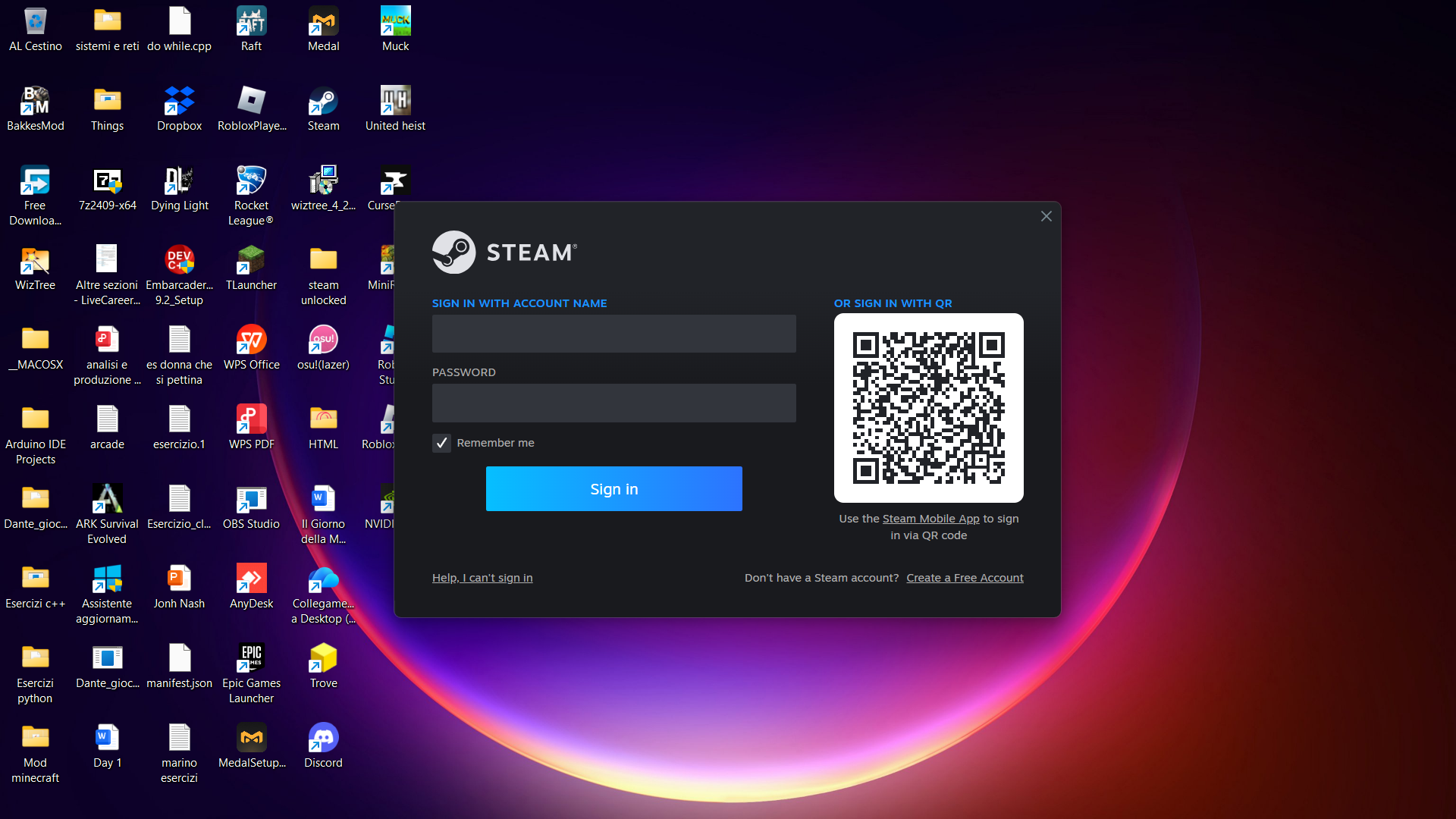Click the Rocket League desktop icon
1456x819 pixels.
[251, 196]
